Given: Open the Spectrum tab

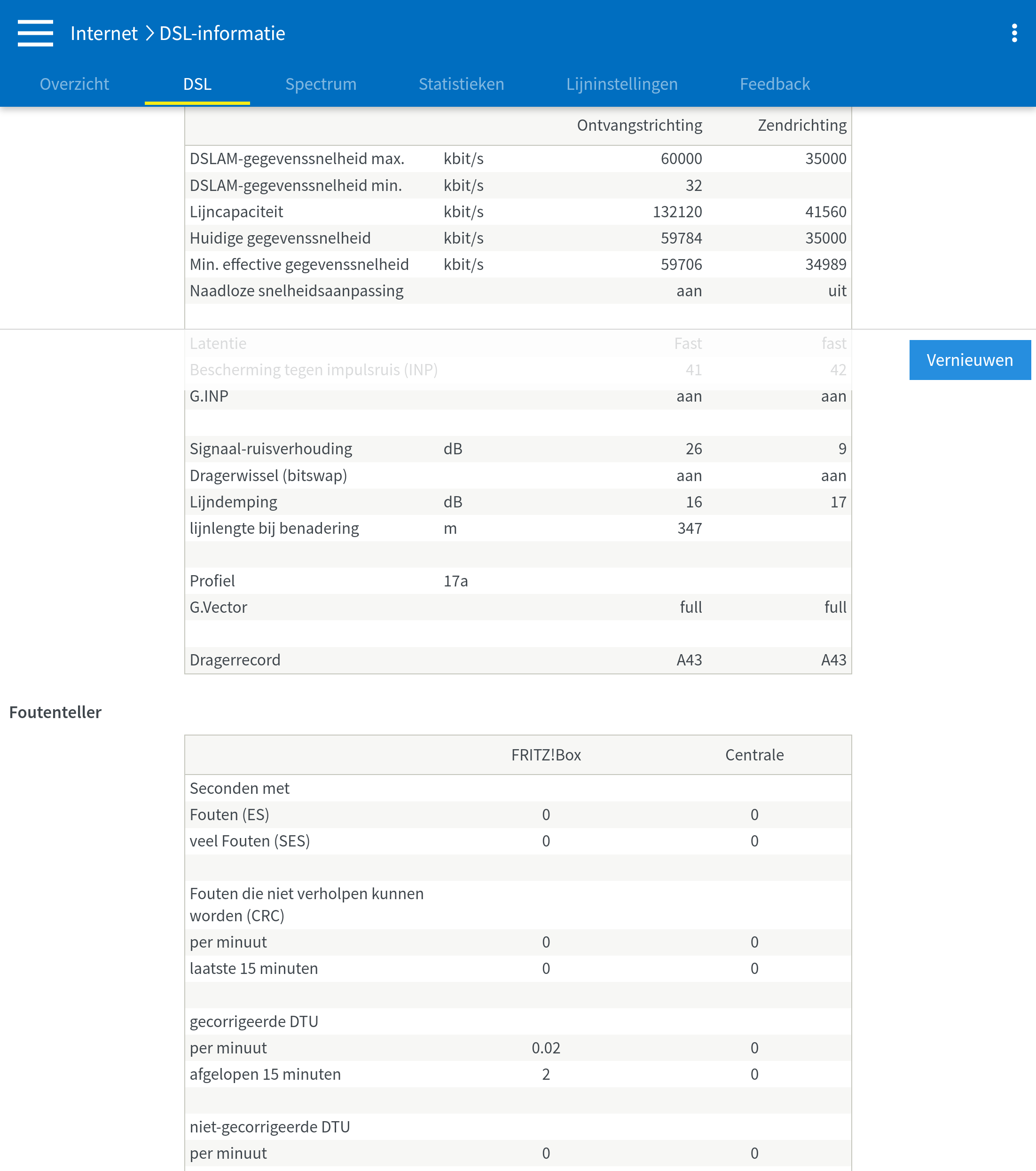Looking at the screenshot, I should (x=321, y=84).
